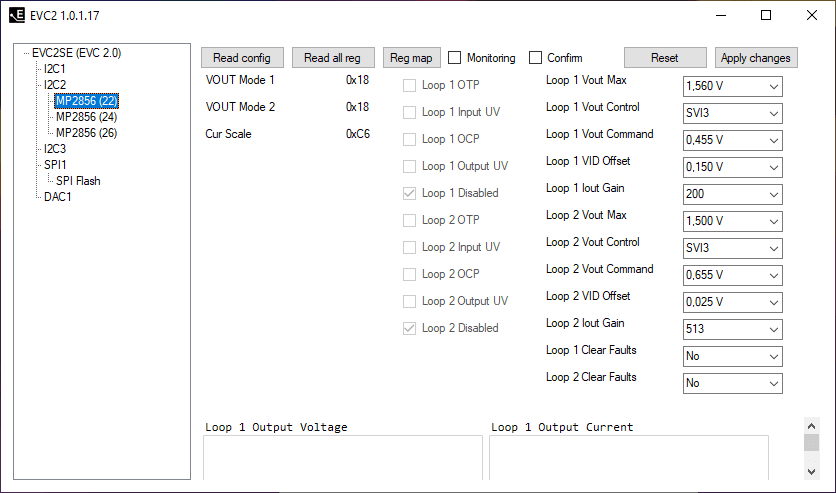Select the I2C3 bus node
Screen dimensions: 836x493
(x=55, y=149)
